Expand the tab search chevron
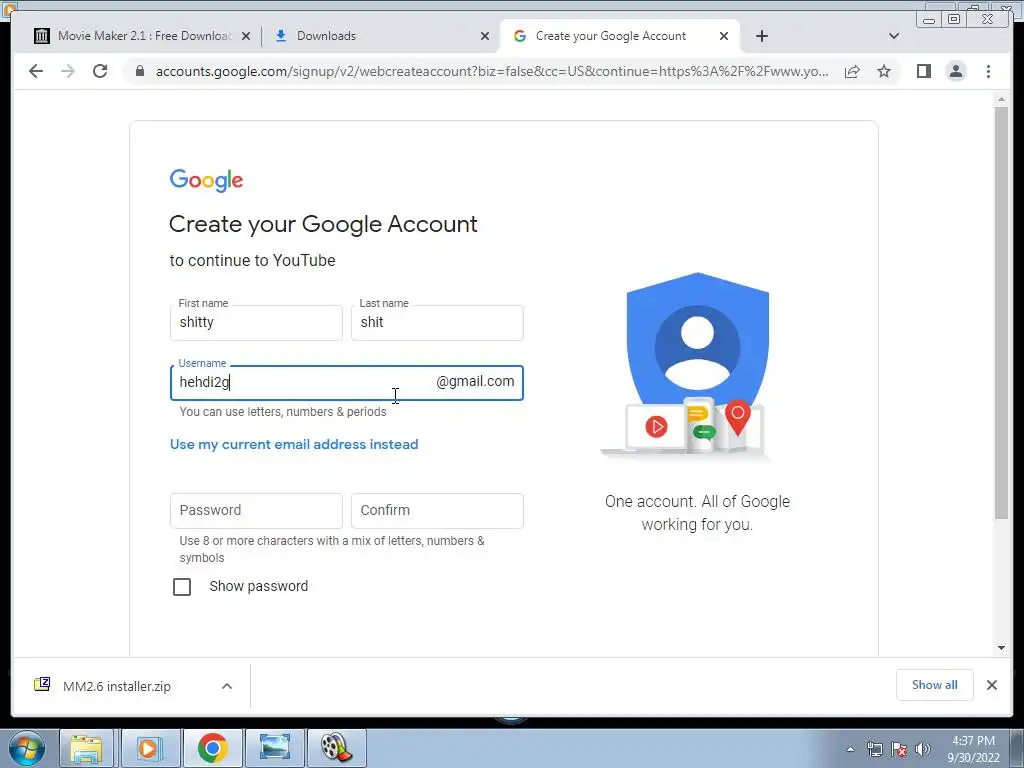Viewport: 1024px width, 768px height. tap(894, 36)
